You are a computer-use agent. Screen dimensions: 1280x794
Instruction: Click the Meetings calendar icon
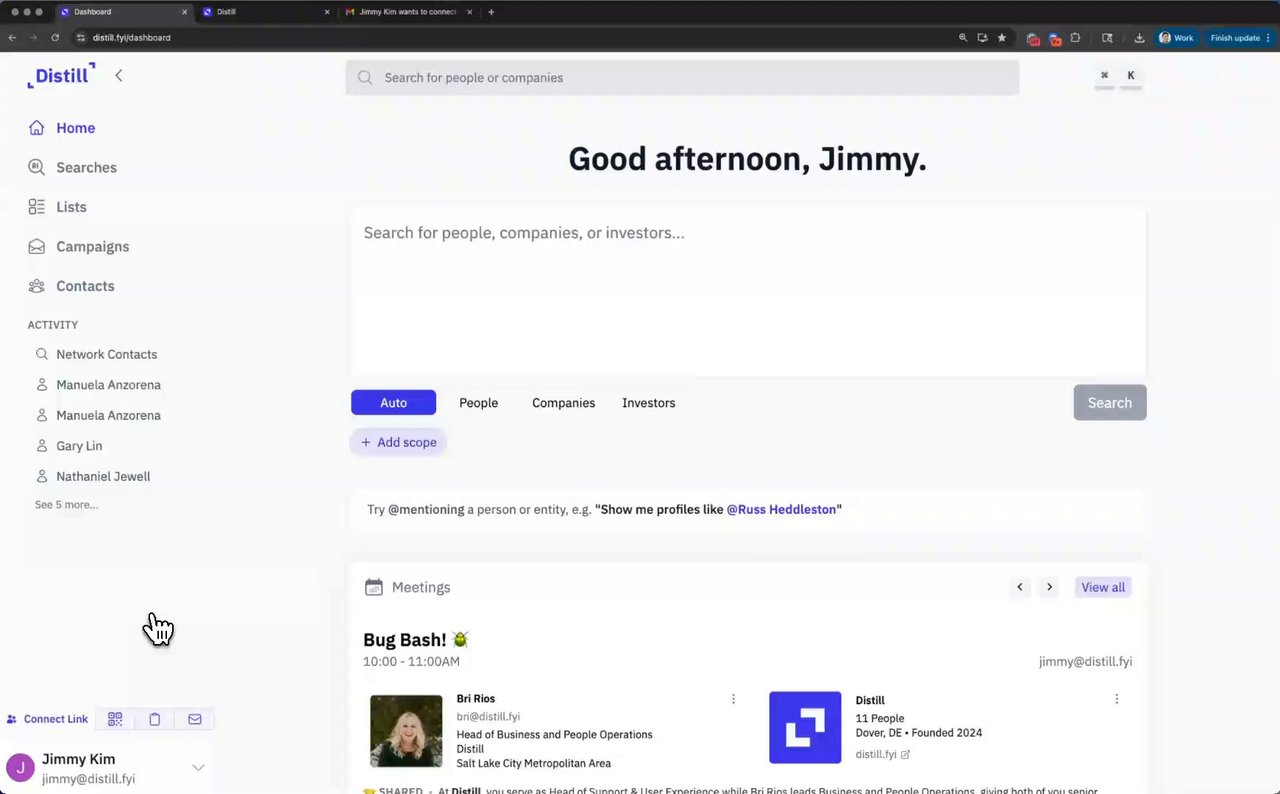point(374,587)
